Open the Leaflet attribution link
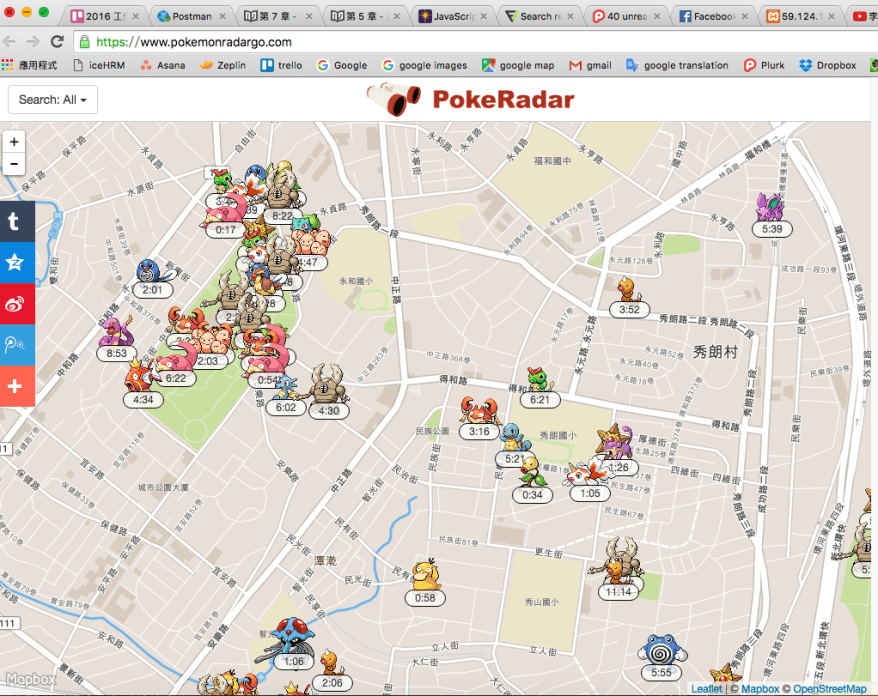Viewport: 878px width, 696px height. pyautogui.click(x=707, y=688)
